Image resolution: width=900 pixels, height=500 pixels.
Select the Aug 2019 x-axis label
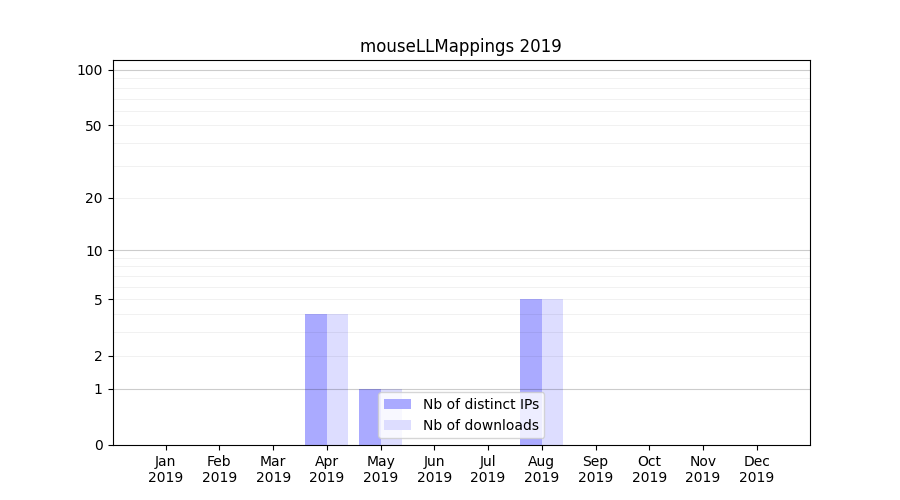(542, 469)
